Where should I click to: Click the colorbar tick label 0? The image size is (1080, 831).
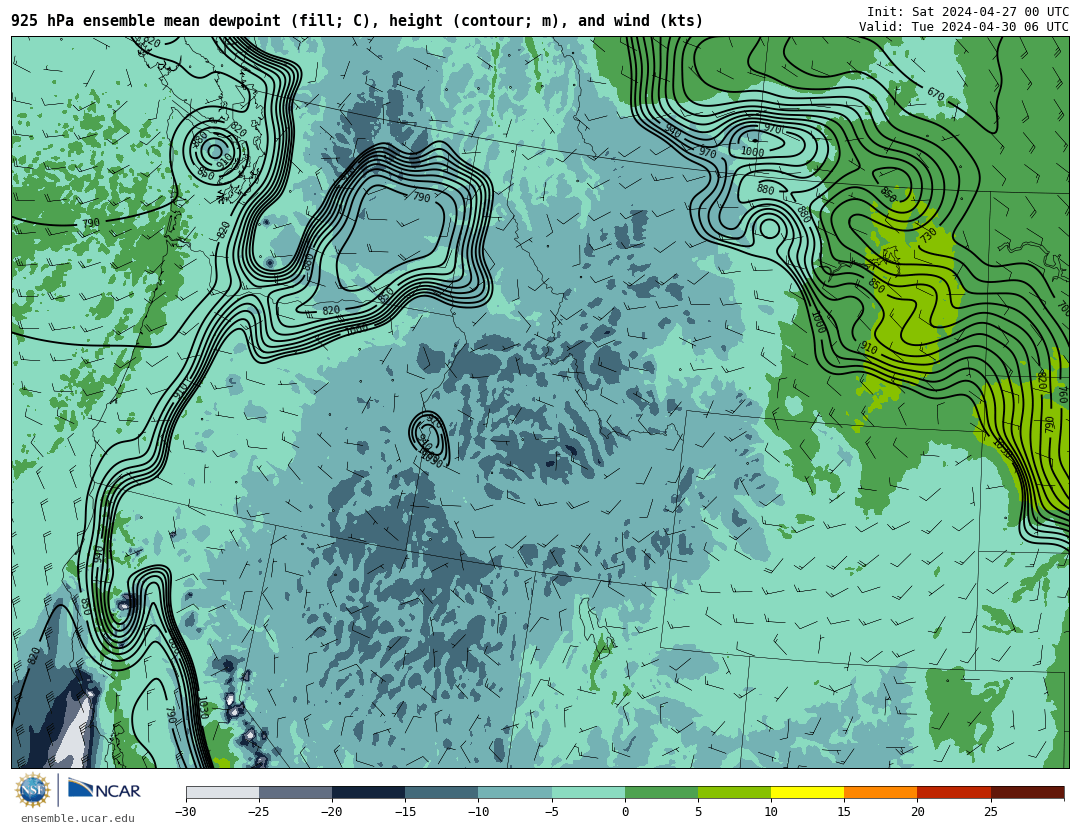coord(625,812)
